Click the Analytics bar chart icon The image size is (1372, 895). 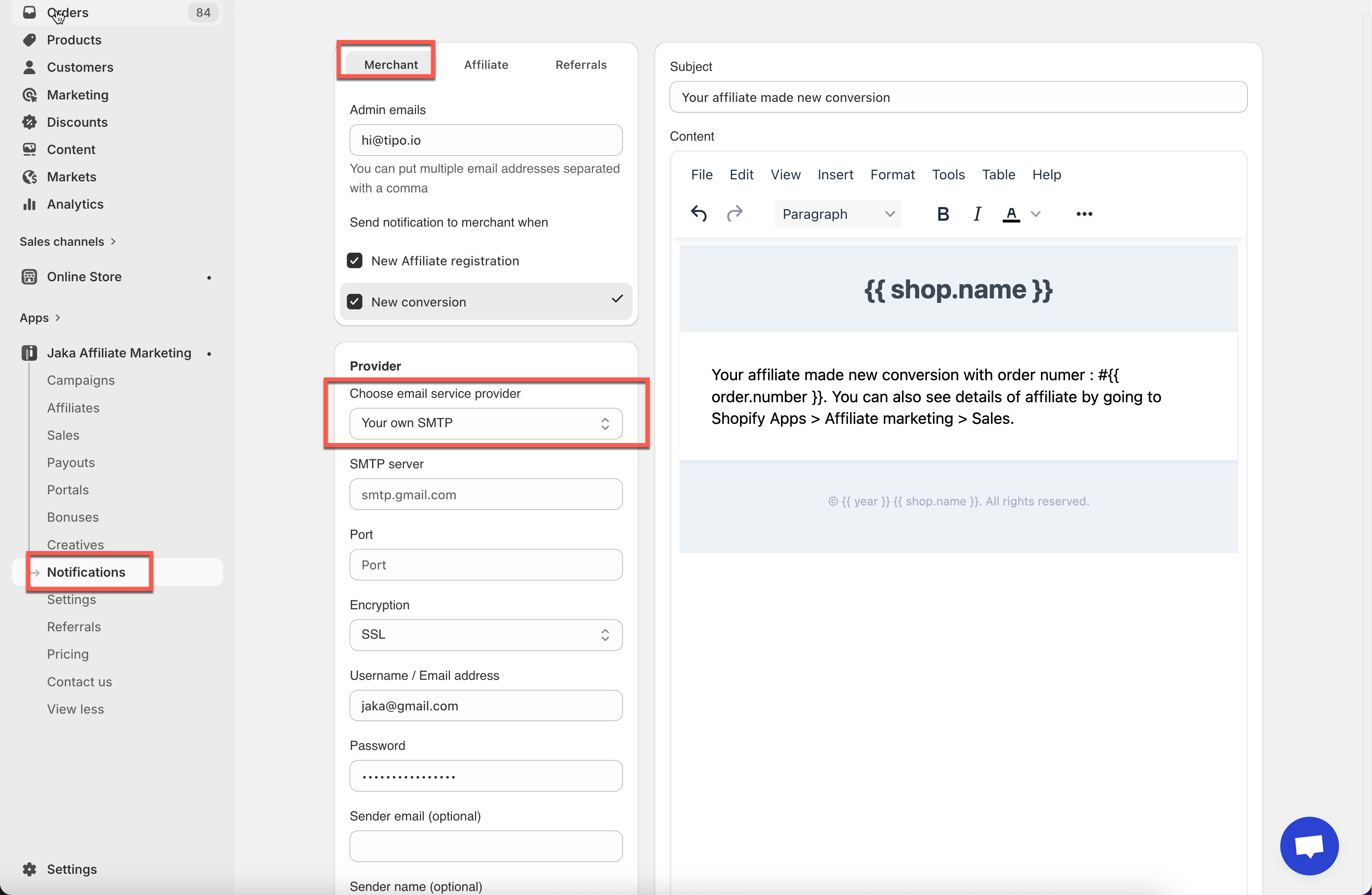(x=29, y=204)
